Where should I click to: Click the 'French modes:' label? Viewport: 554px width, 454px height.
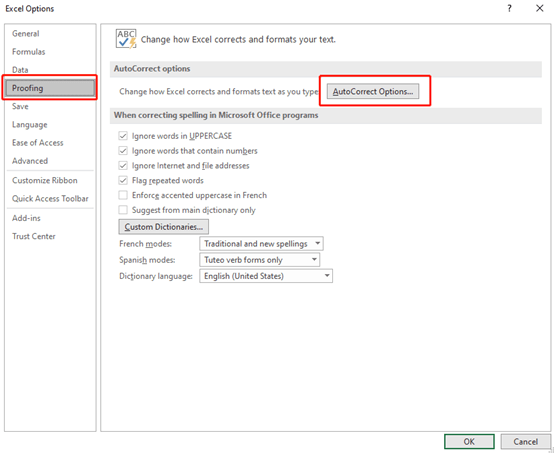click(145, 244)
